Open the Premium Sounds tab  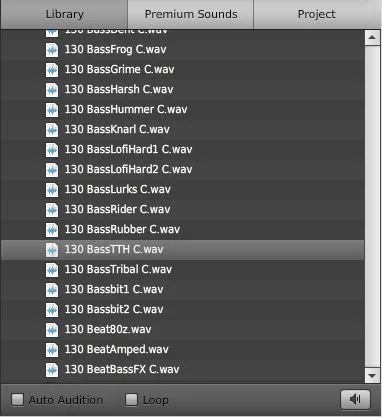point(191,14)
